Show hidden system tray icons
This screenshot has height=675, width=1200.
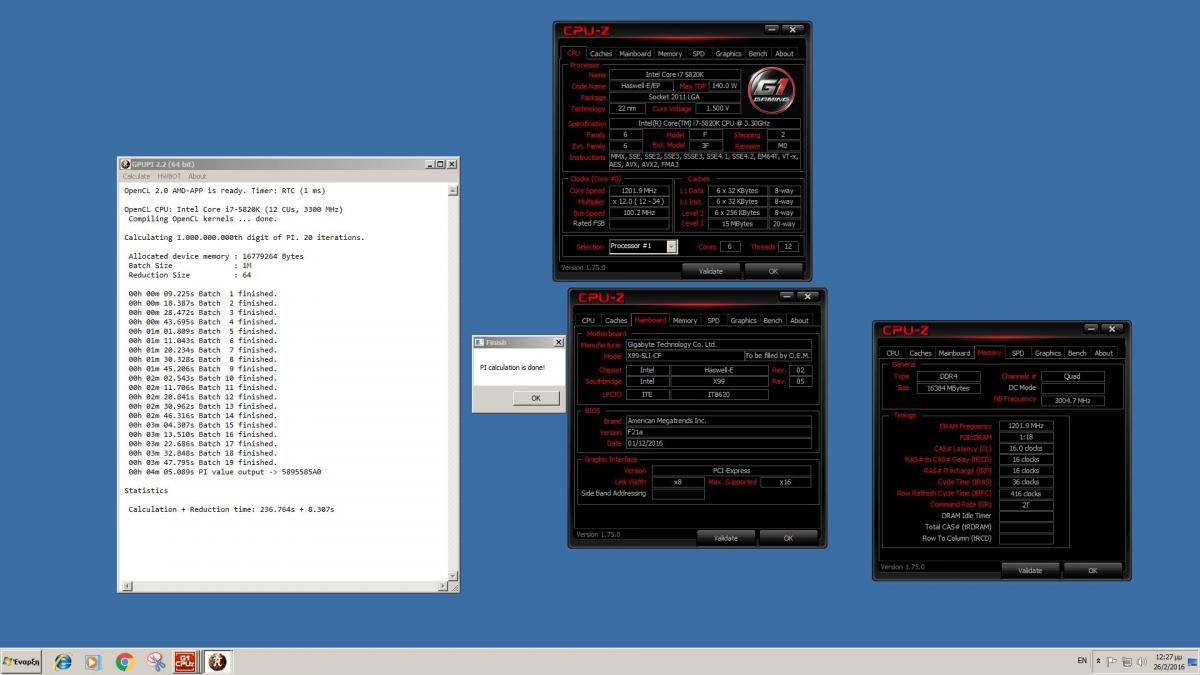point(1098,661)
